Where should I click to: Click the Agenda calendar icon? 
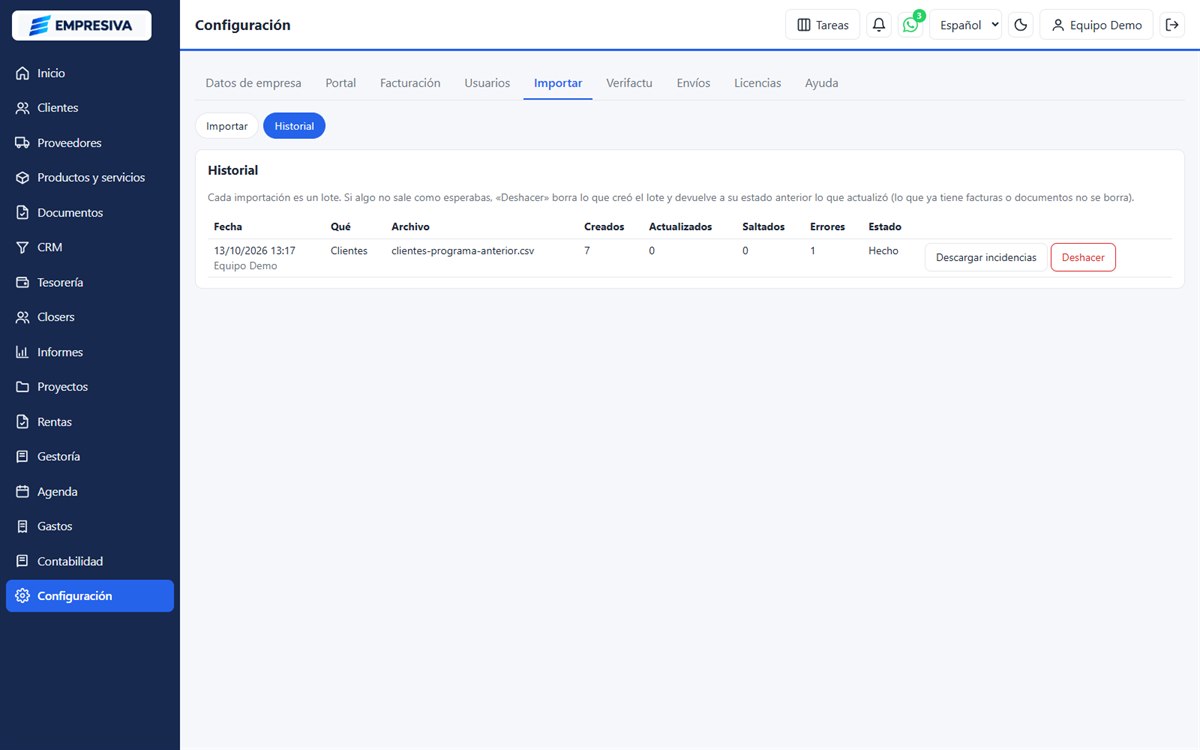(23, 492)
